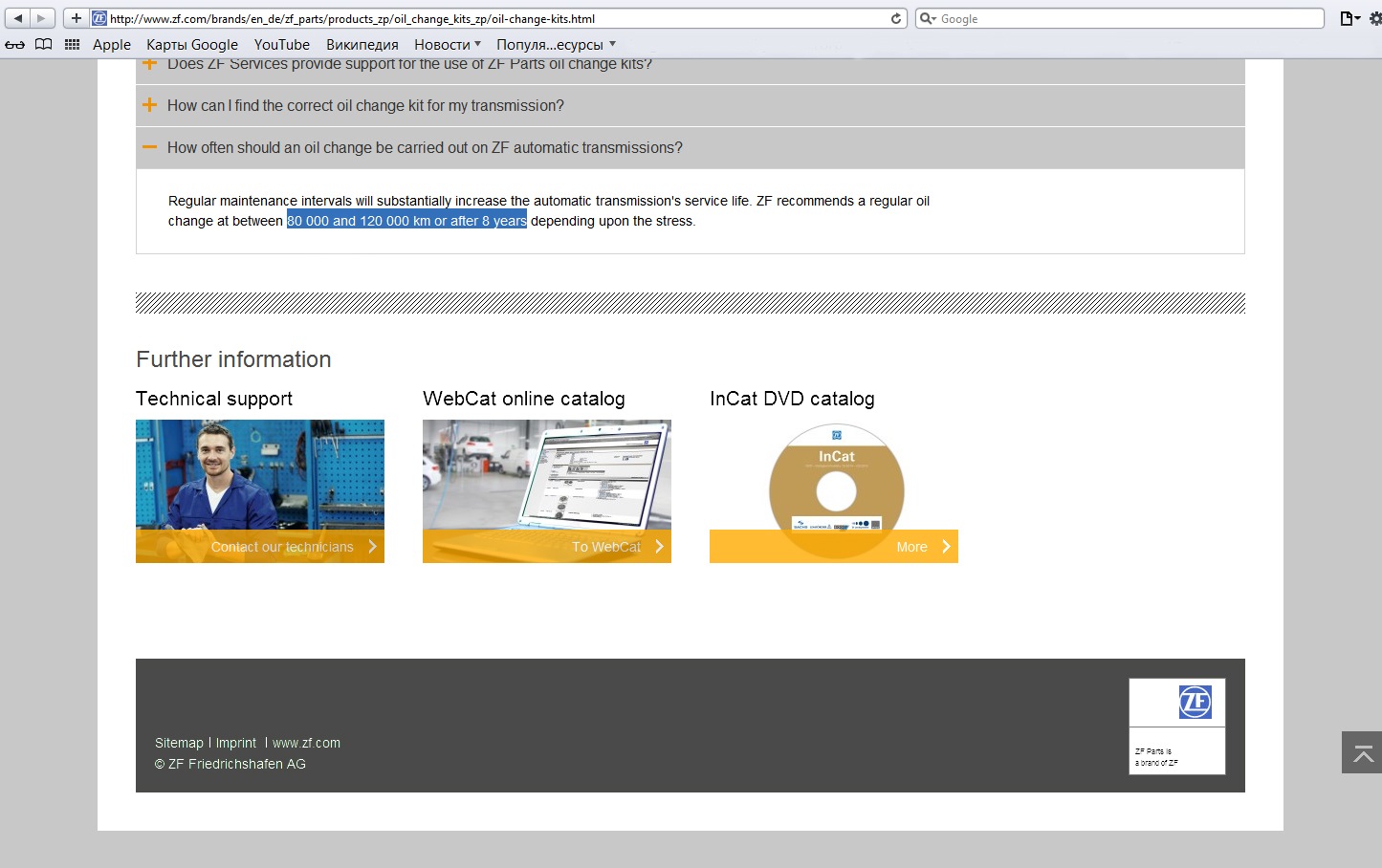
Task: Jump to top with the scroll-up arrow button
Action: [x=1362, y=752]
